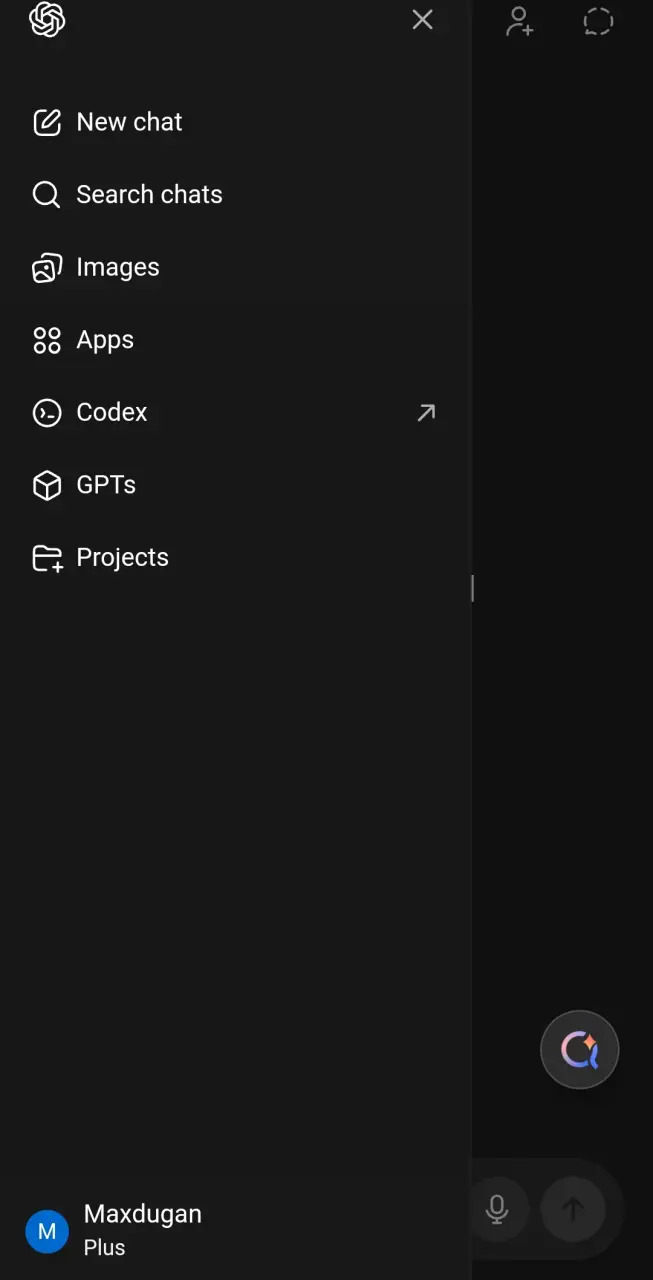Open the GPTs label

click(106, 485)
